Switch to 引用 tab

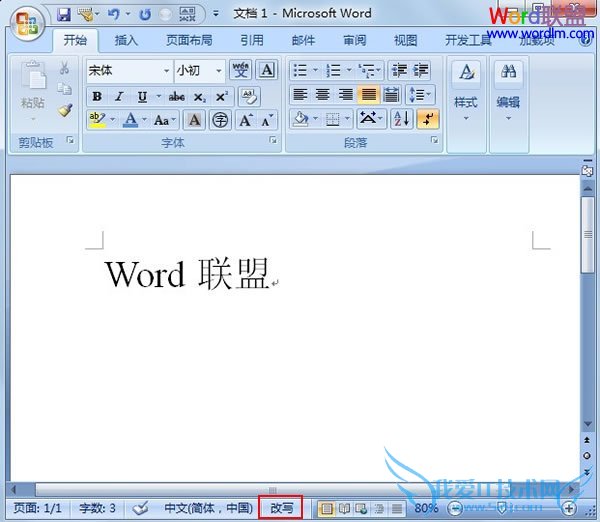252,40
